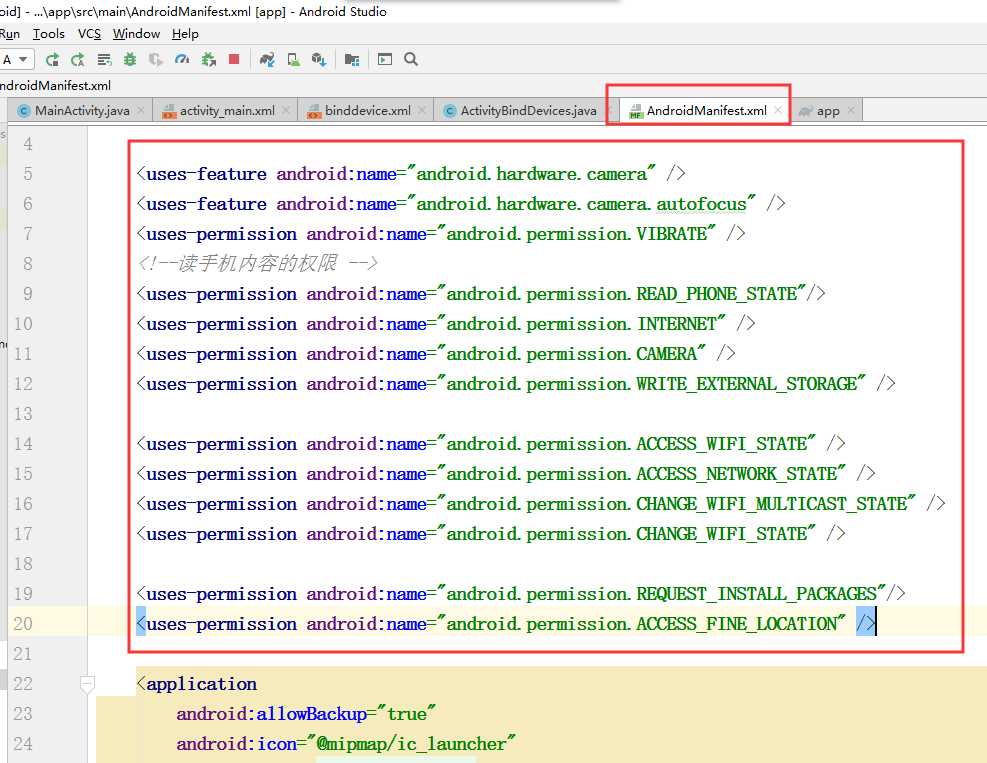The image size is (987, 763).
Task: Attach debugger to Android process
Action: pos(208,60)
